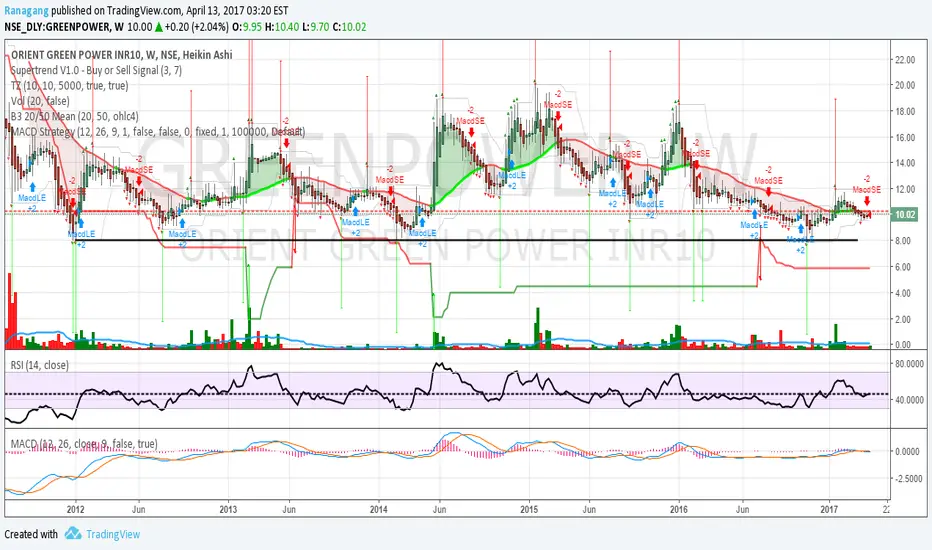Open the TradingView link beside Created with
The height and width of the screenshot is (550, 932).
click(113, 534)
